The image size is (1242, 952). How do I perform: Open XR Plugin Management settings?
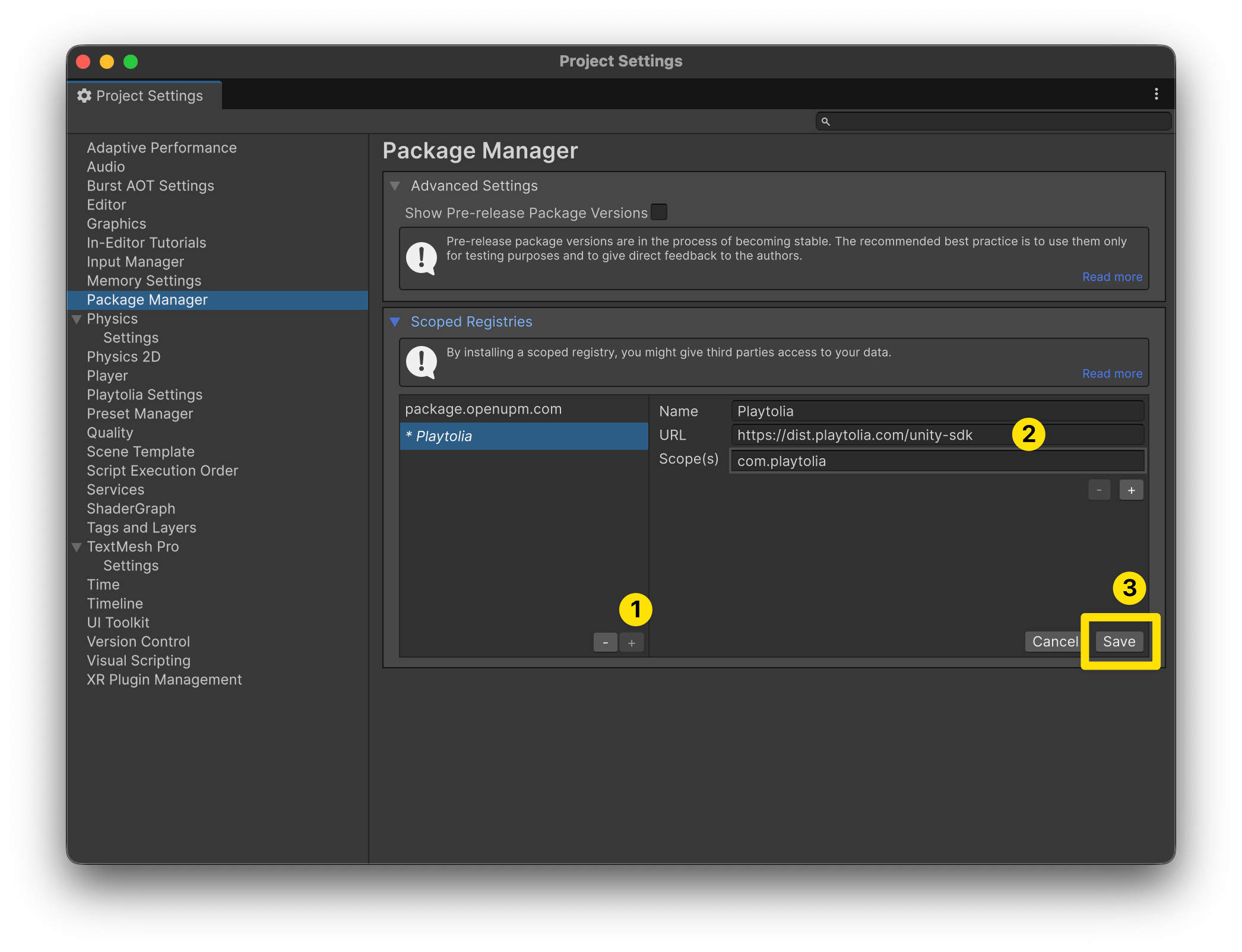tap(164, 680)
